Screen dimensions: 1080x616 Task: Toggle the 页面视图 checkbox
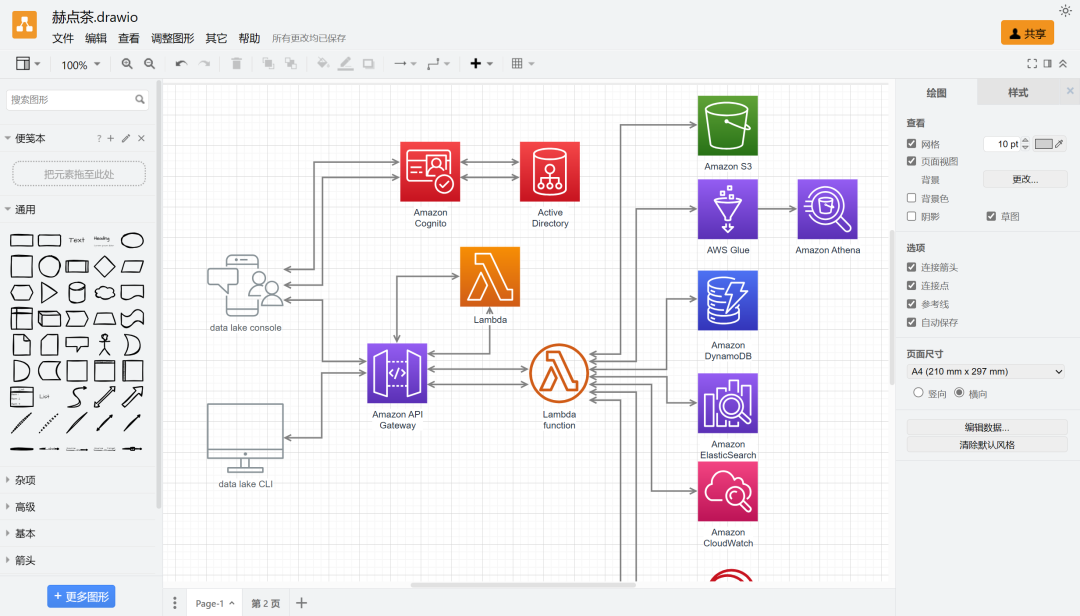pos(911,161)
